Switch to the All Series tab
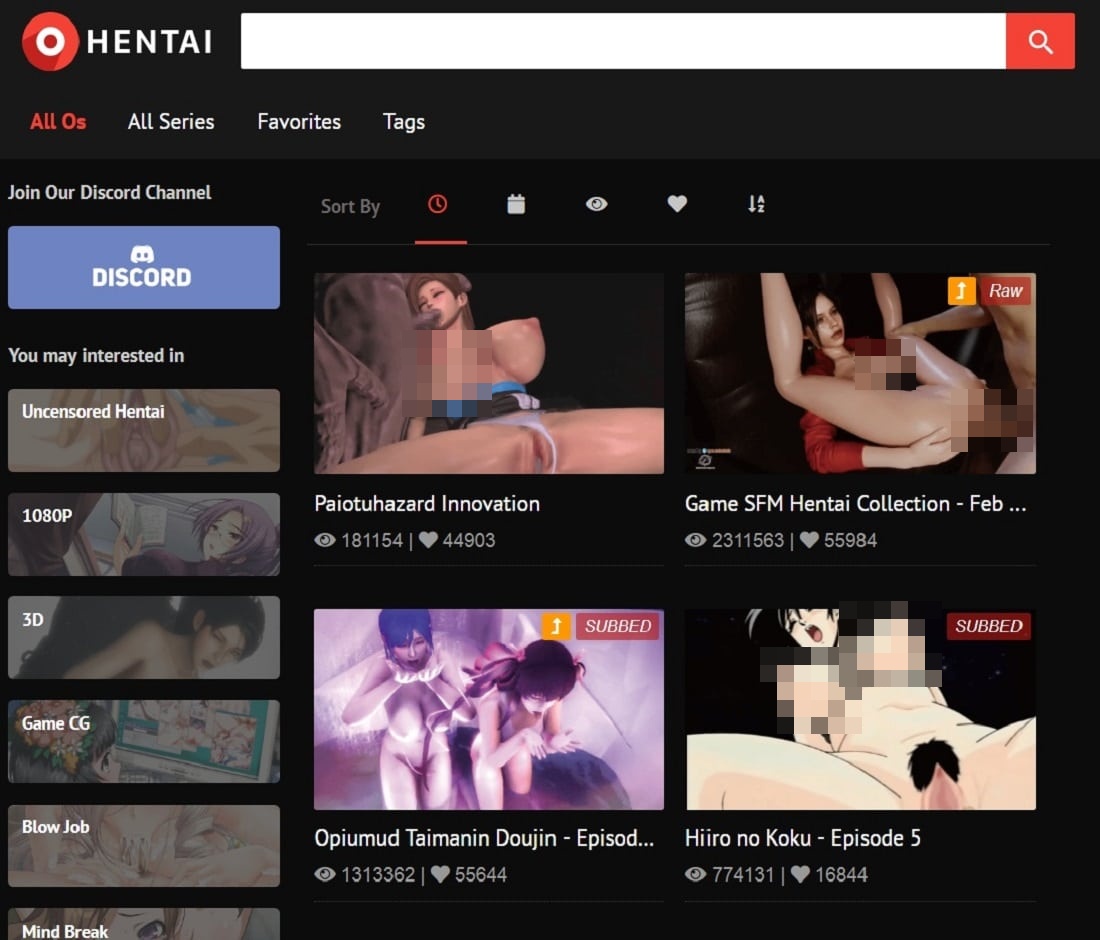 point(171,122)
